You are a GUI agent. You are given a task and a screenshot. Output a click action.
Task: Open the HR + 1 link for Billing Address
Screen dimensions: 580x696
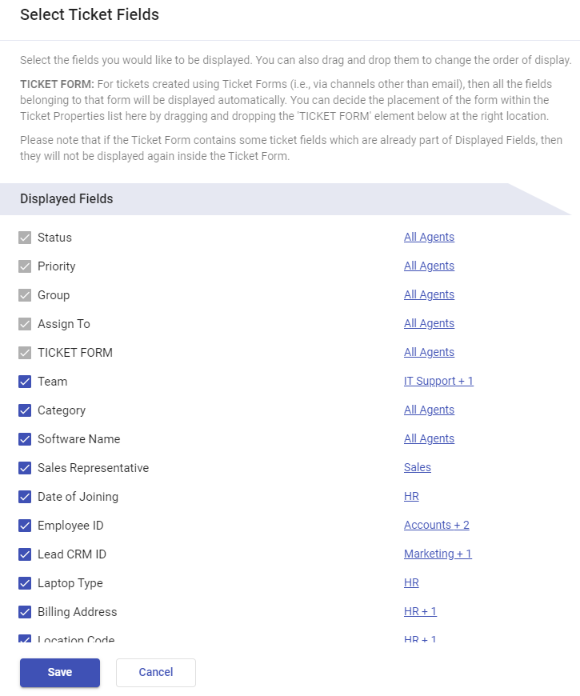pyautogui.click(x=420, y=611)
